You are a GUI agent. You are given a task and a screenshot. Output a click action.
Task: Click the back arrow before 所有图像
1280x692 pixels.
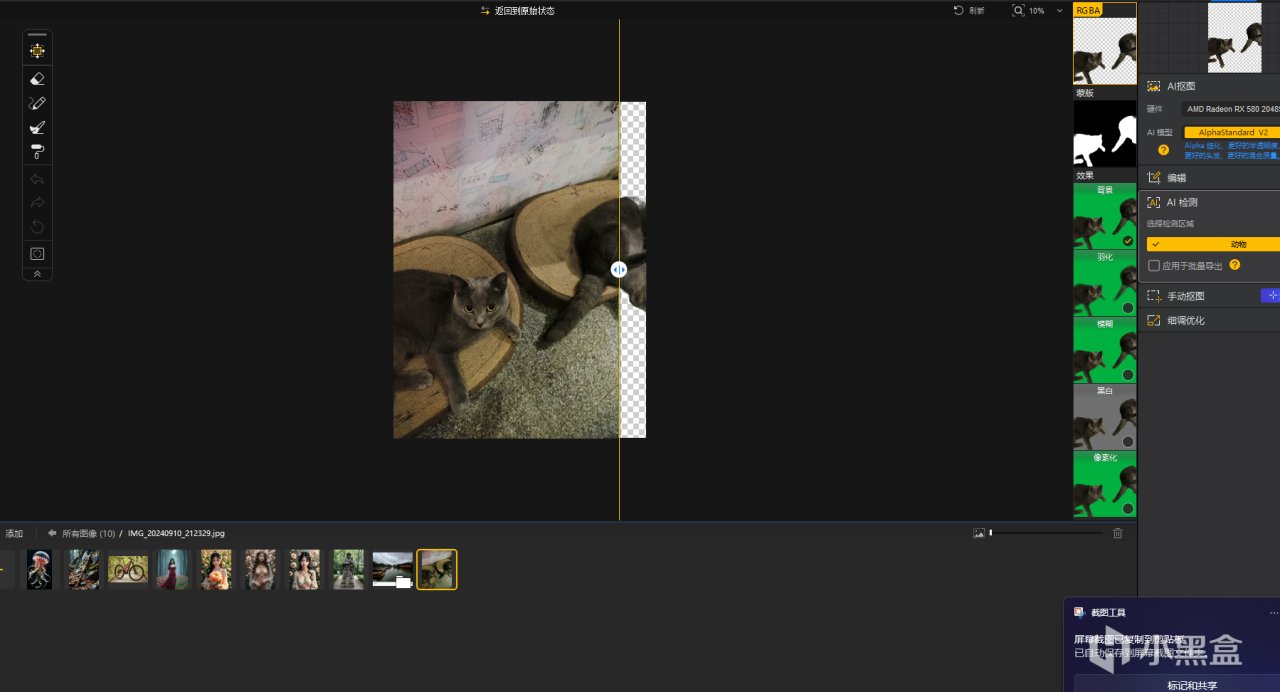tap(52, 533)
